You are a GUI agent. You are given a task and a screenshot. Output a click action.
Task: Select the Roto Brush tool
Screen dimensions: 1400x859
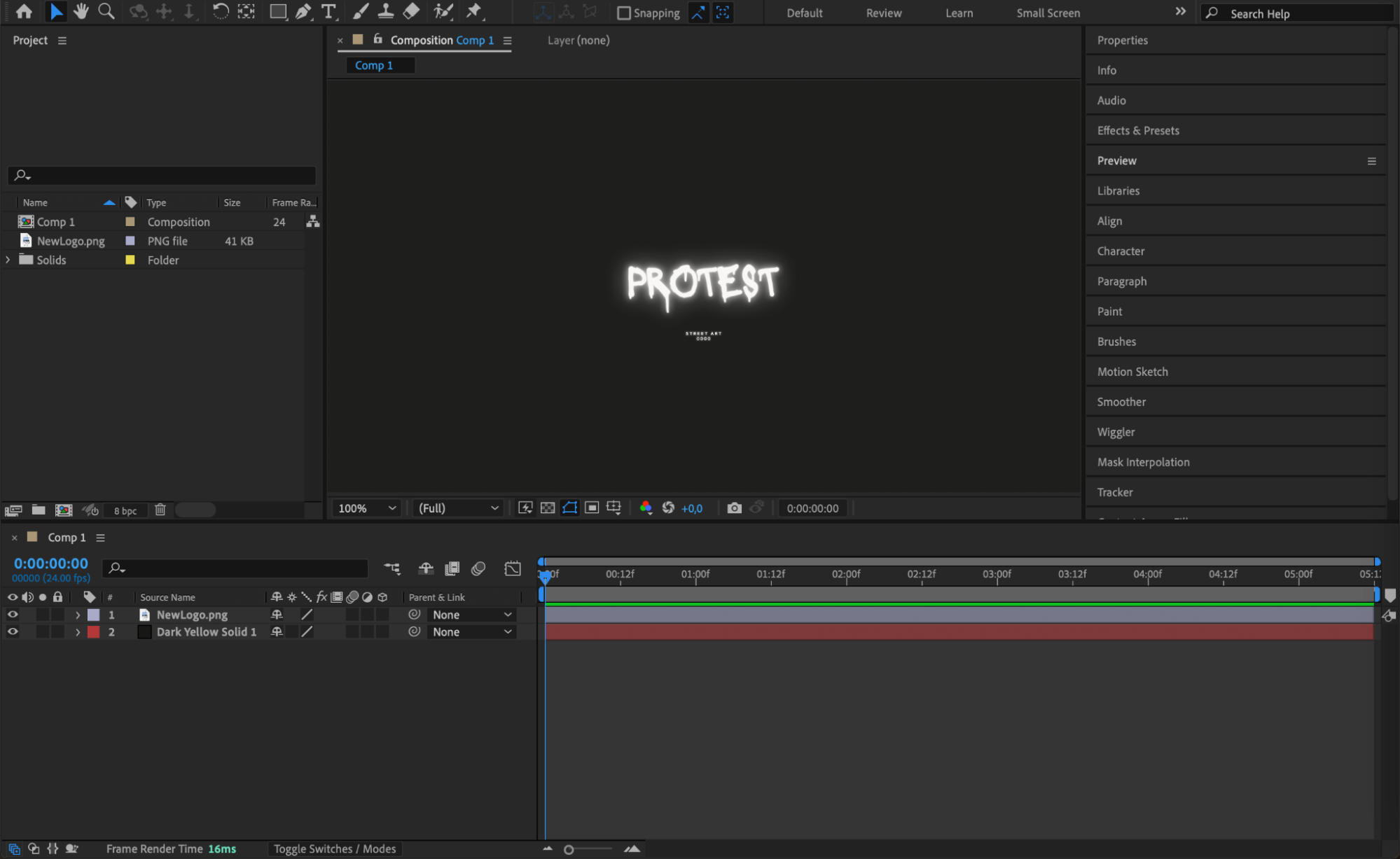(443, 11)
